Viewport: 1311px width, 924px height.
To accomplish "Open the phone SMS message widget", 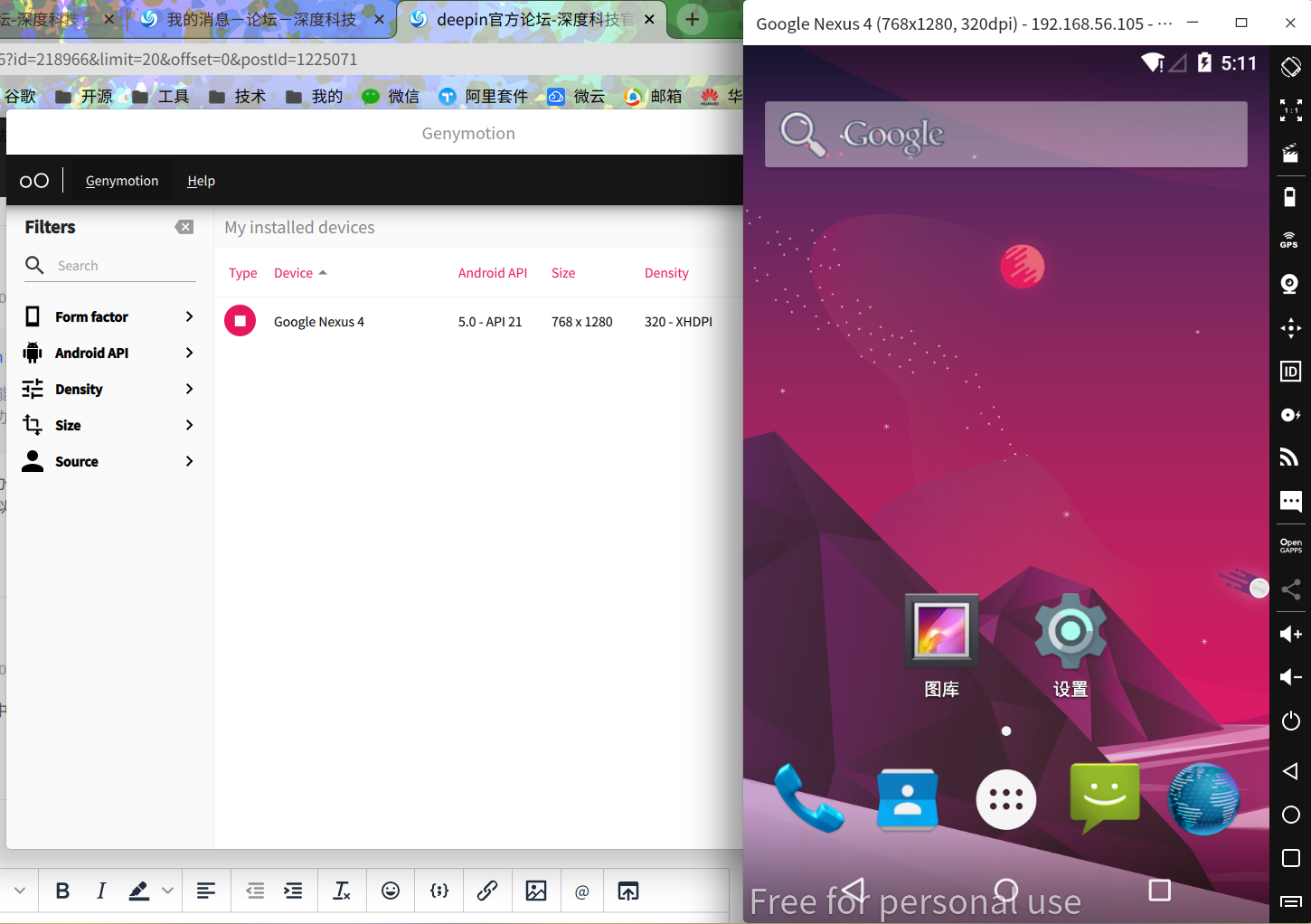I will pyautogui.click(x=1290, y=501).
